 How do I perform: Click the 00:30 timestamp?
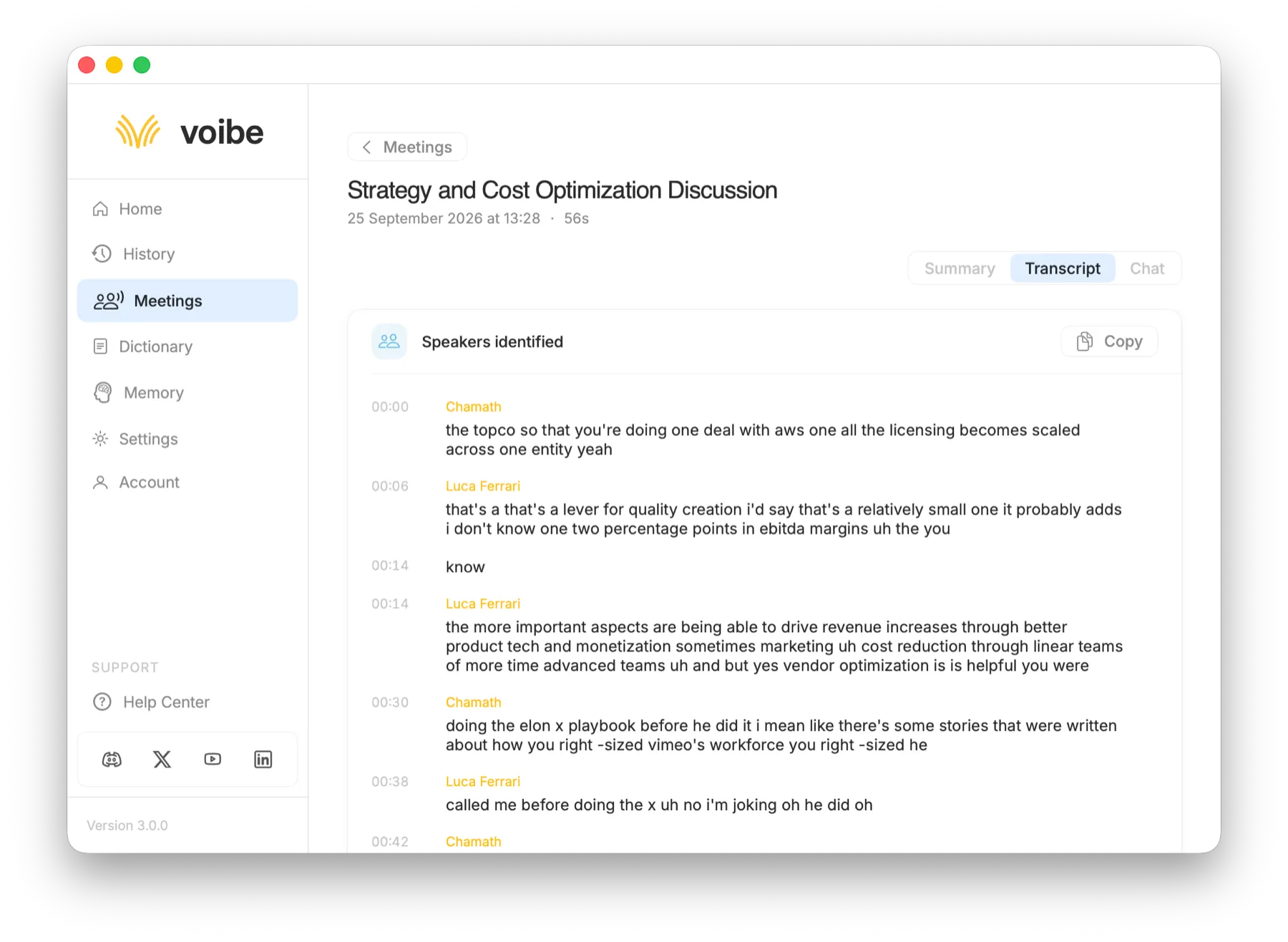click(390, 702)
